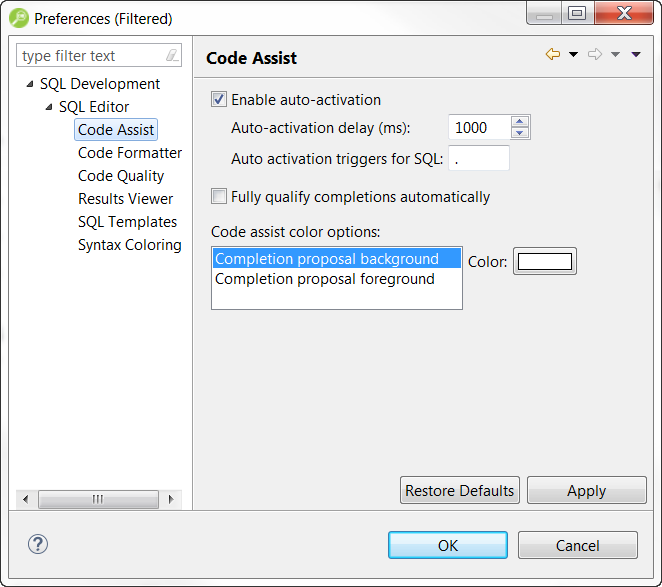The height and width of the screenshot is (587, 662).
Task: Open the Code Formatter preference page
Action: point(130,153)
